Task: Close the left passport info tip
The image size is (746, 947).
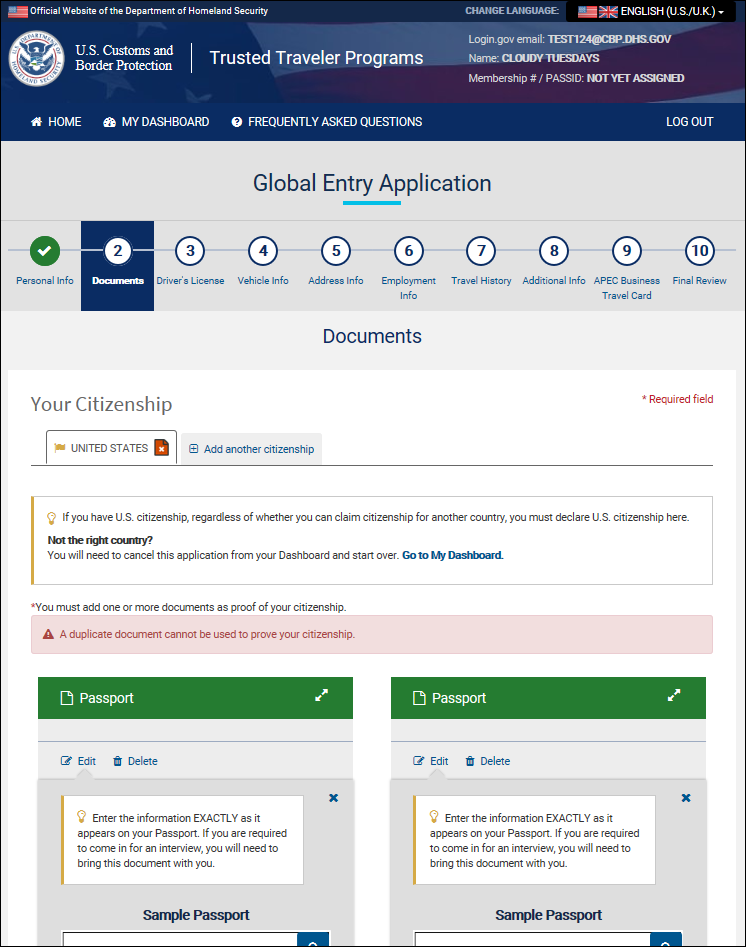Action: [x=334, y=798]
